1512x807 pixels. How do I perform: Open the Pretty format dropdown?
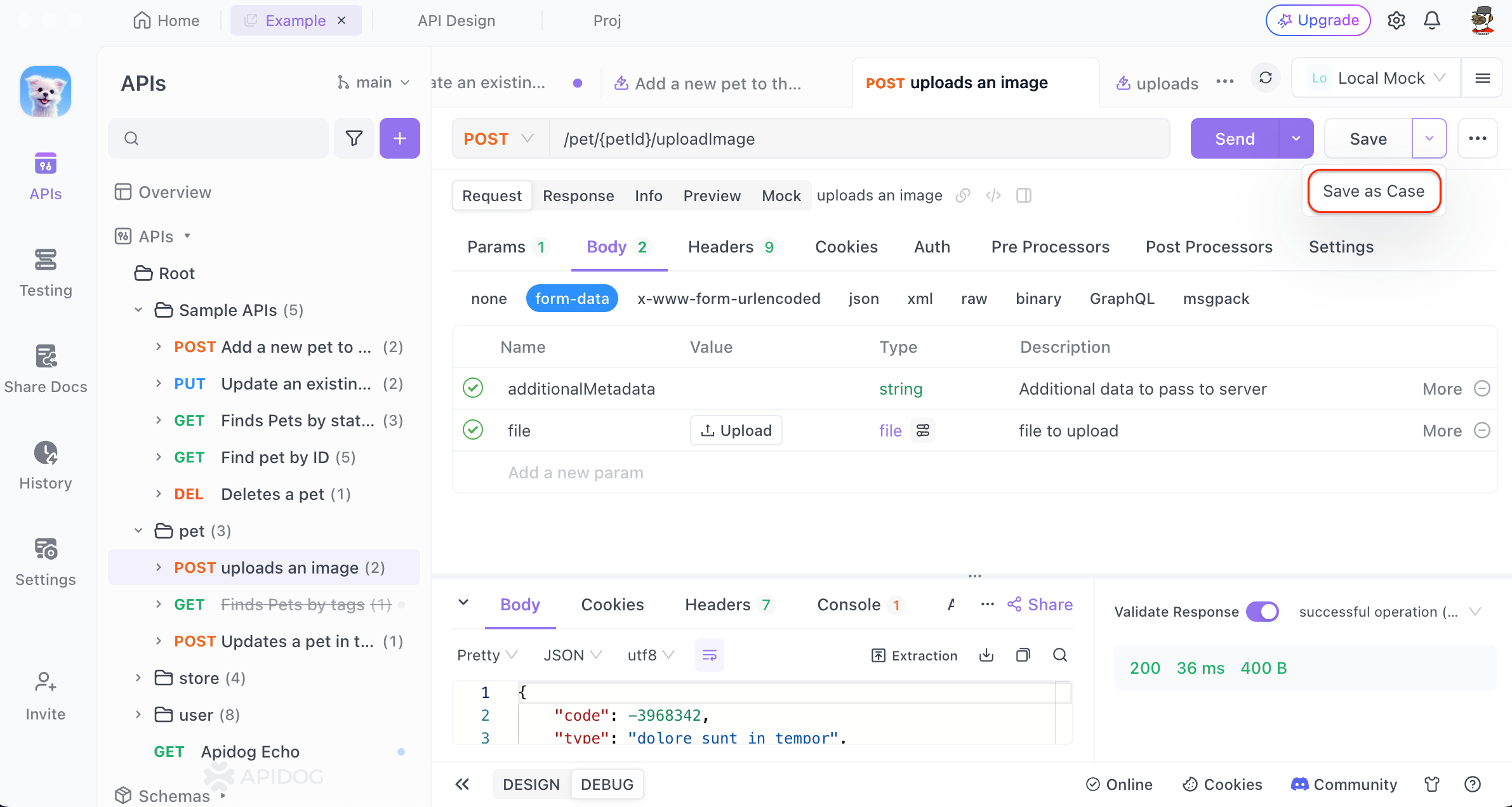click(487, 655)
